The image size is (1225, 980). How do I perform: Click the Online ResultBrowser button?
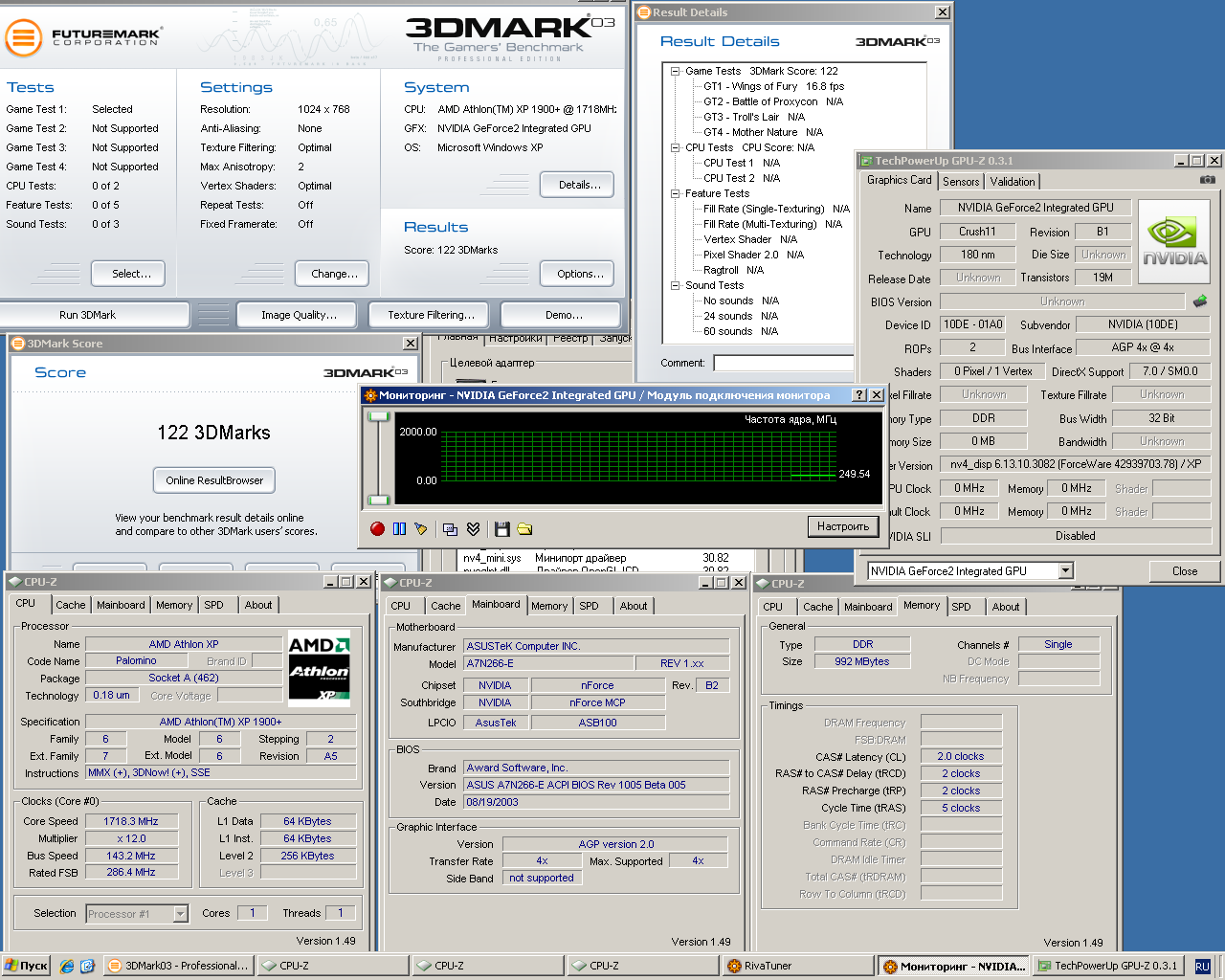[x=214, y=480]
